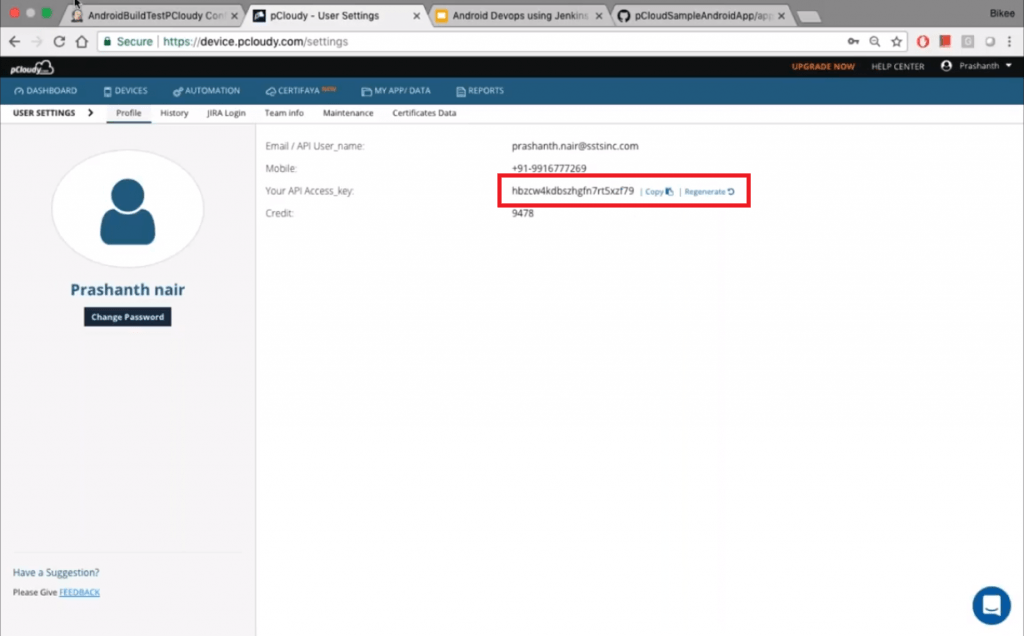
Task: Open the Automation section
Action: point(207,90)
